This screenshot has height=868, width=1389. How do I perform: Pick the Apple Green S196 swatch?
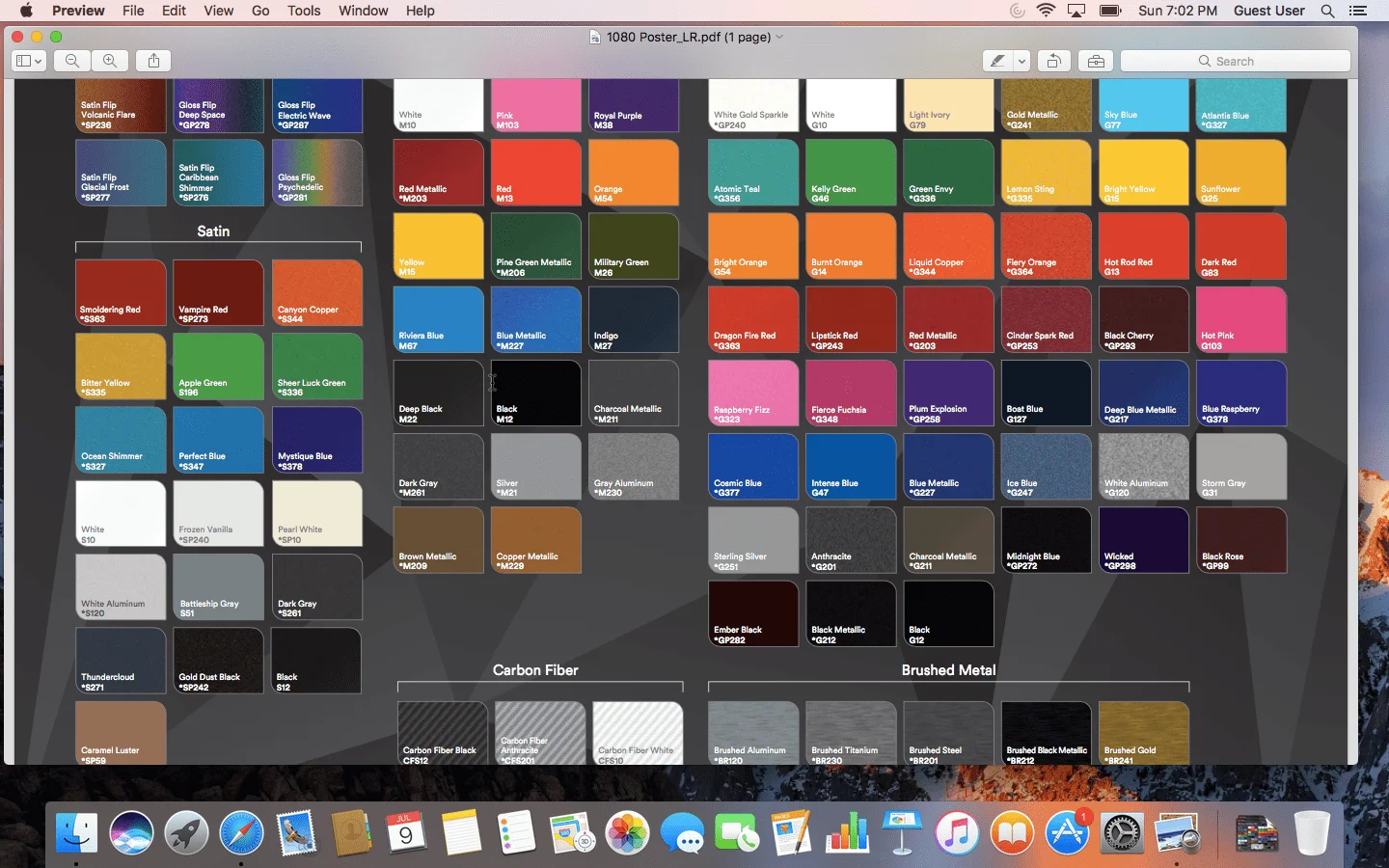point(218,366)
